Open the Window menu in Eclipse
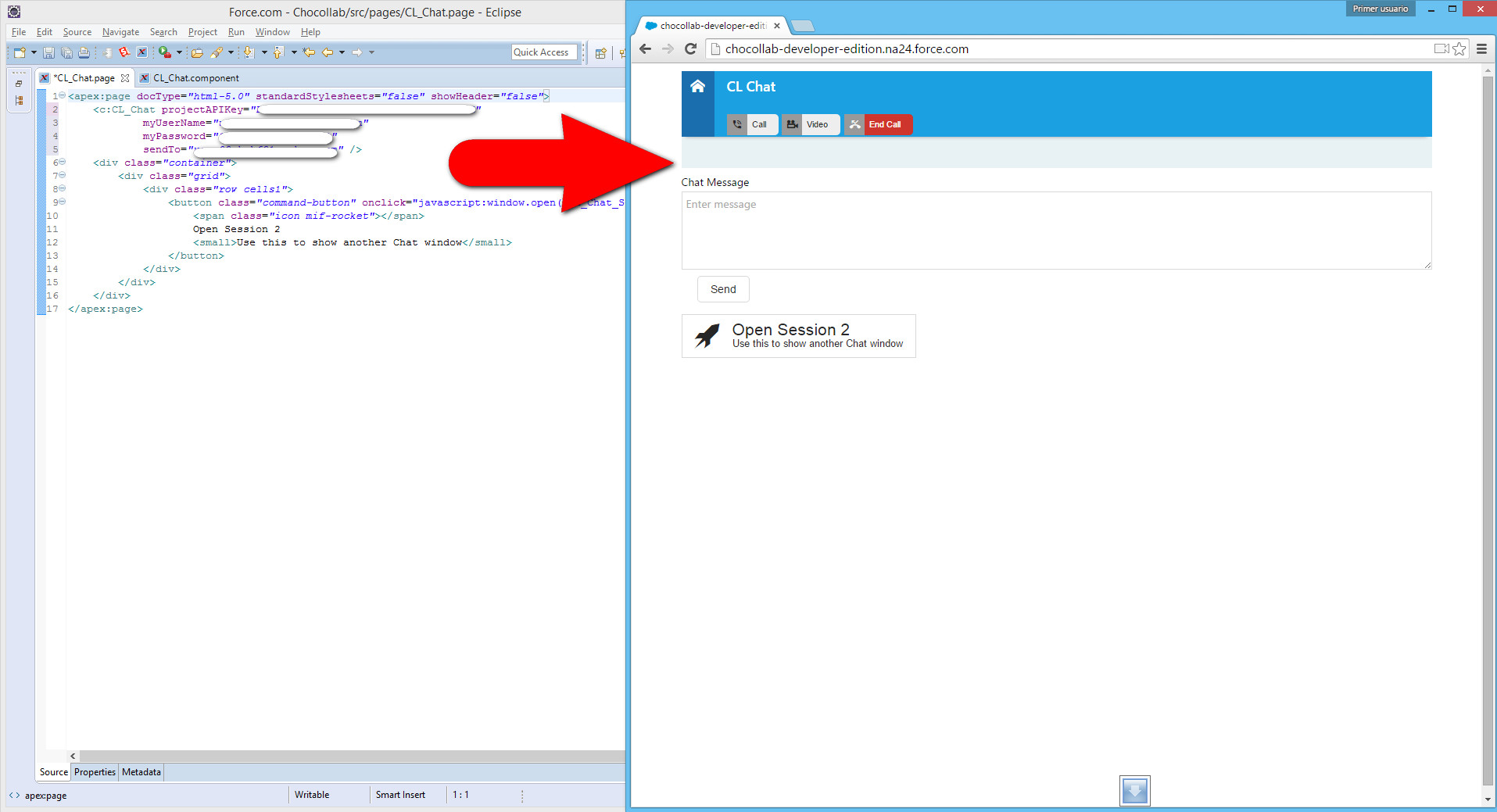The height and width of the screenshot is (812, 1497). pos(272,32)
